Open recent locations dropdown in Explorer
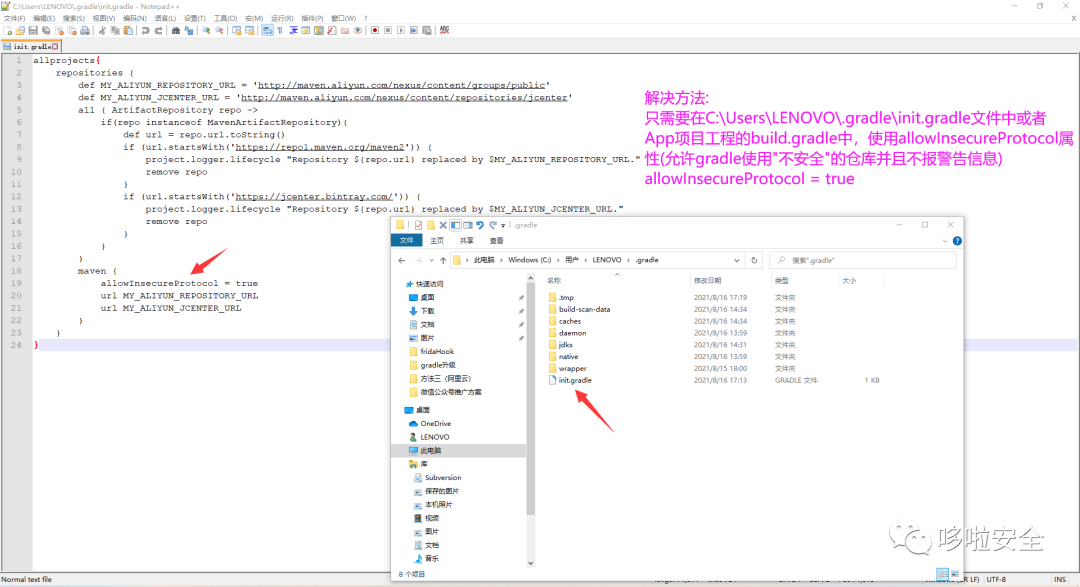This screenshot has height=587, width=1080. coord(431,260)
